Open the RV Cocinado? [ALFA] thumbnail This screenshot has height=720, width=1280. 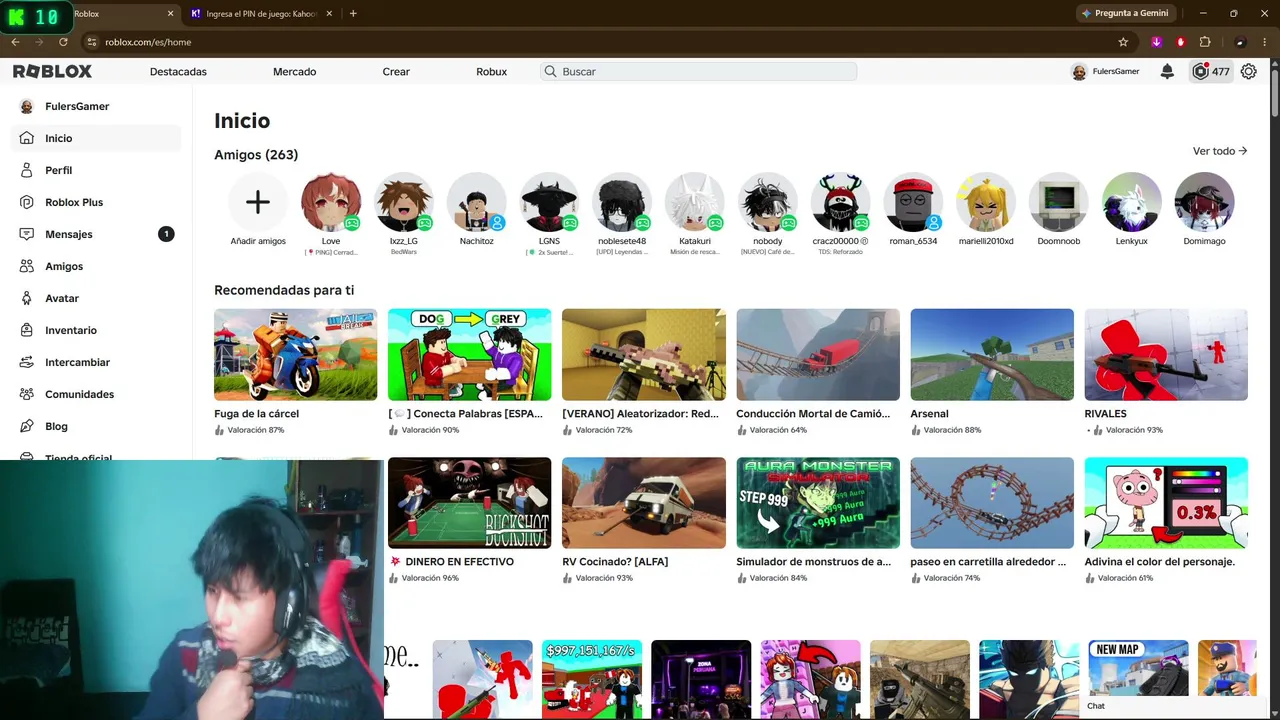[644, 503]
